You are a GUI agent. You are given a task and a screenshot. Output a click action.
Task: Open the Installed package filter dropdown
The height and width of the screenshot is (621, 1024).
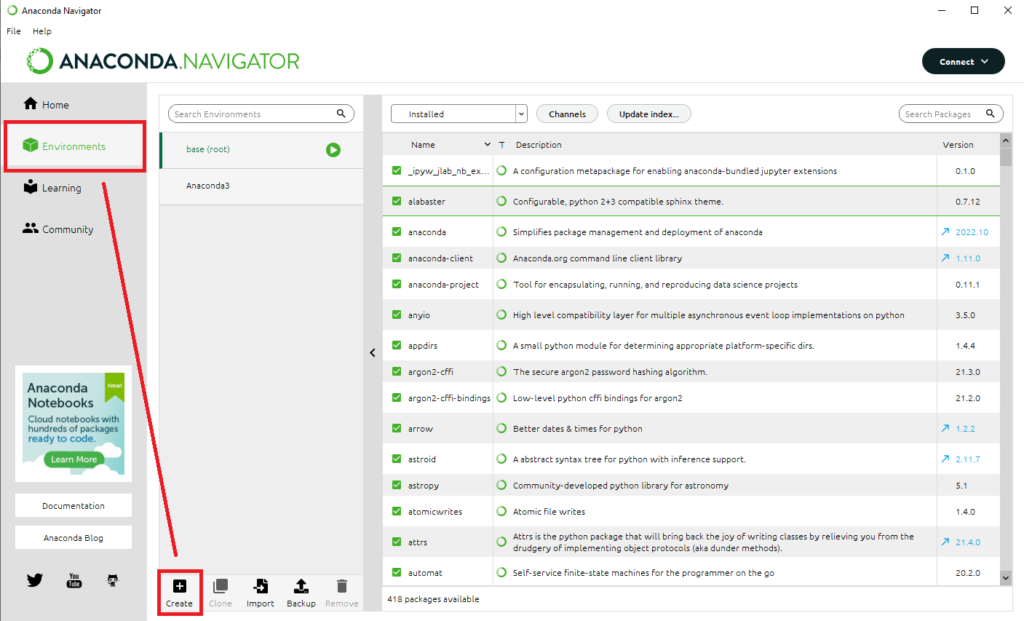(458, 114)
